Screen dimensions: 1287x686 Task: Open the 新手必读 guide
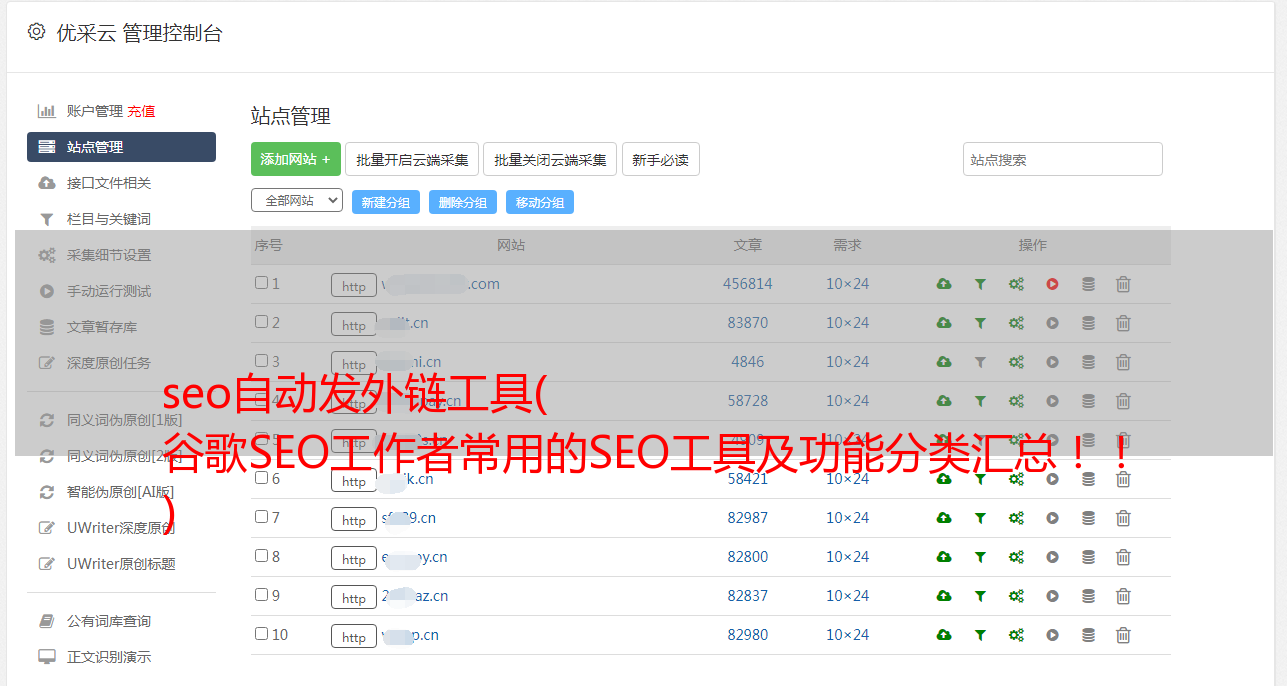pos(661,159)
